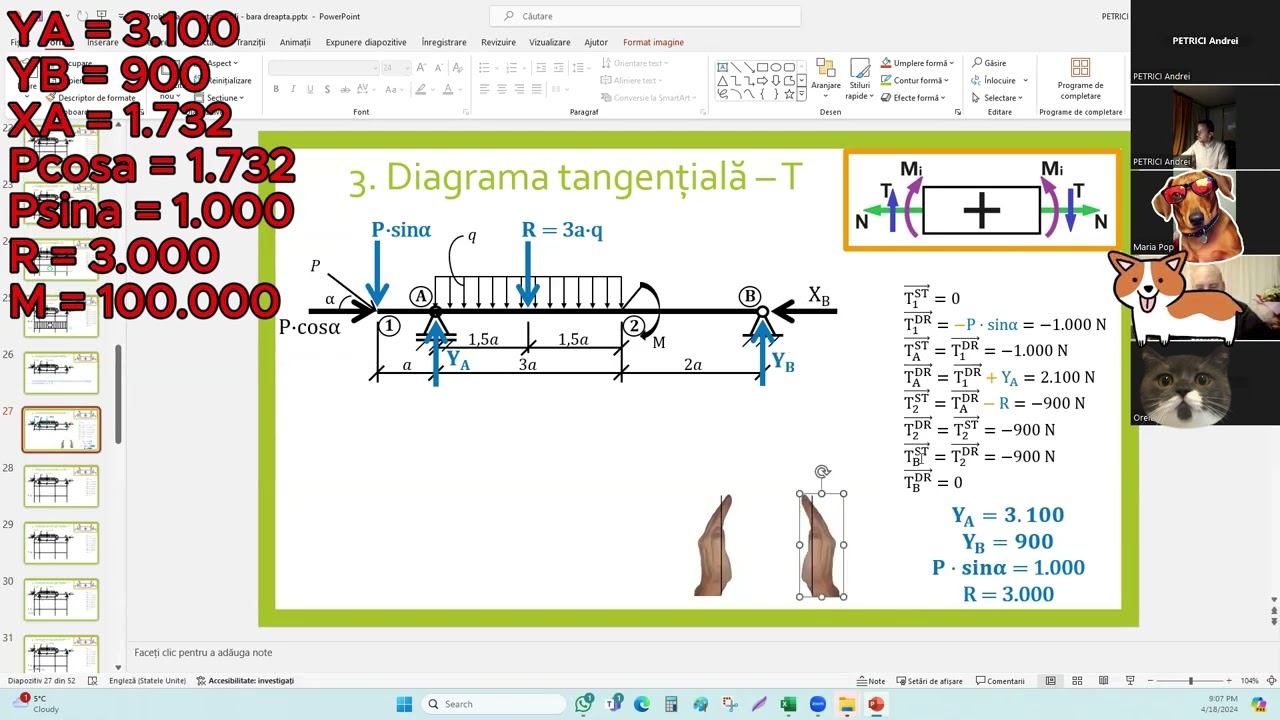Image resolution: width=1280 pixels, height=720 pixels.
Task: Switch to Slide Sorter view button
Action: click(1077, 681)
